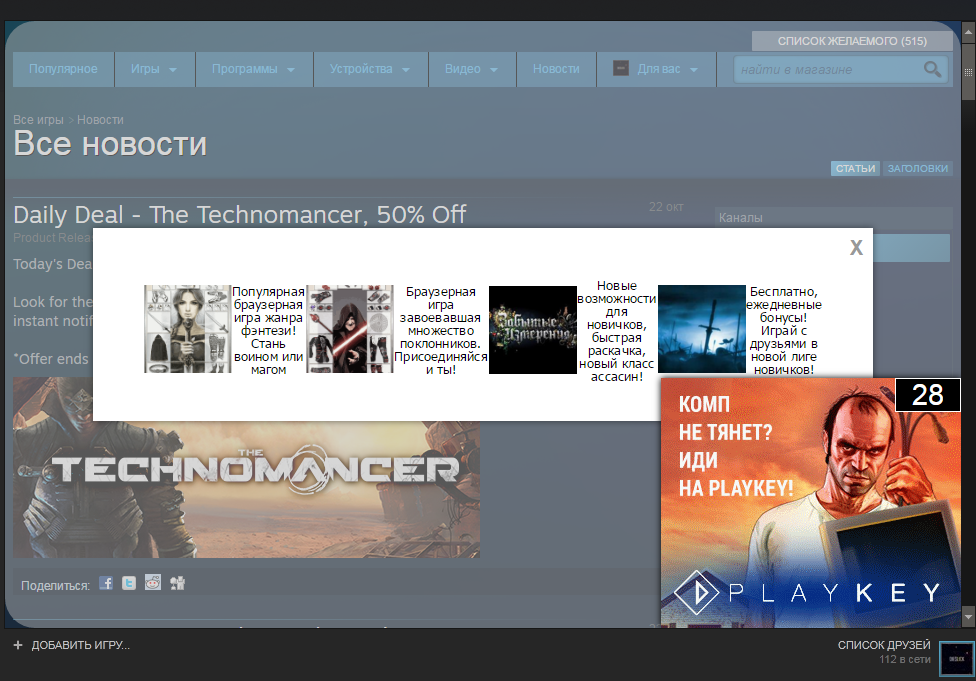Click the minus icon beside Для вас

point(621,68)
